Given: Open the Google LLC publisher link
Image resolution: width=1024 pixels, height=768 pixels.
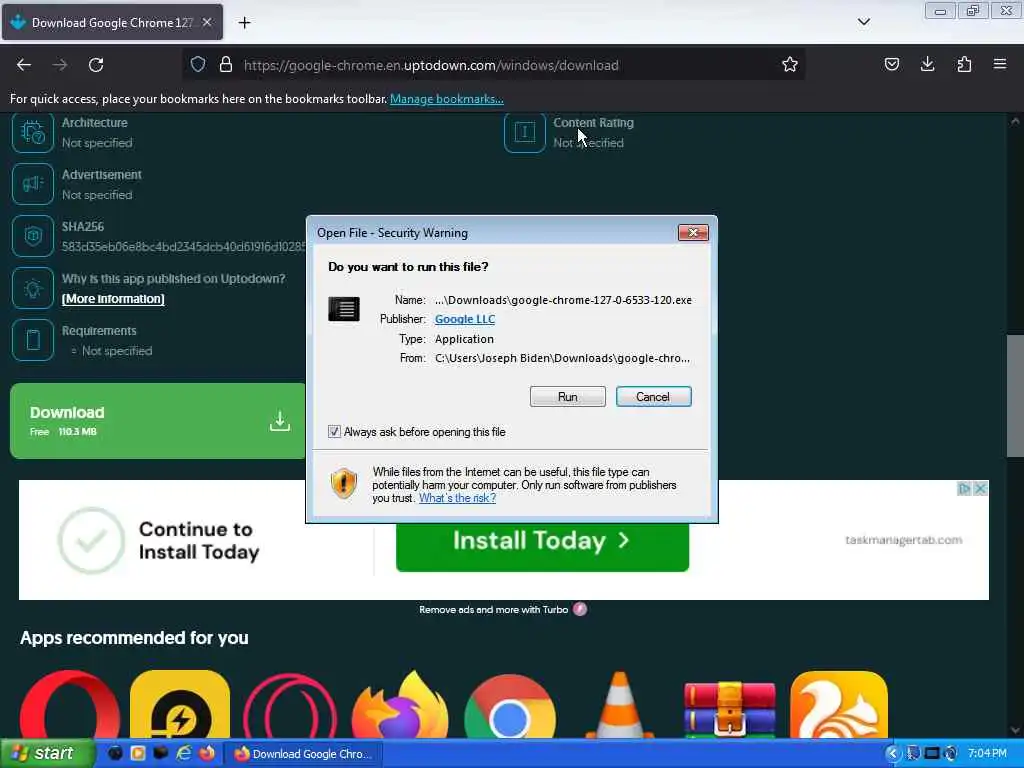Looking at the screenshot, I should click(465, 319).
